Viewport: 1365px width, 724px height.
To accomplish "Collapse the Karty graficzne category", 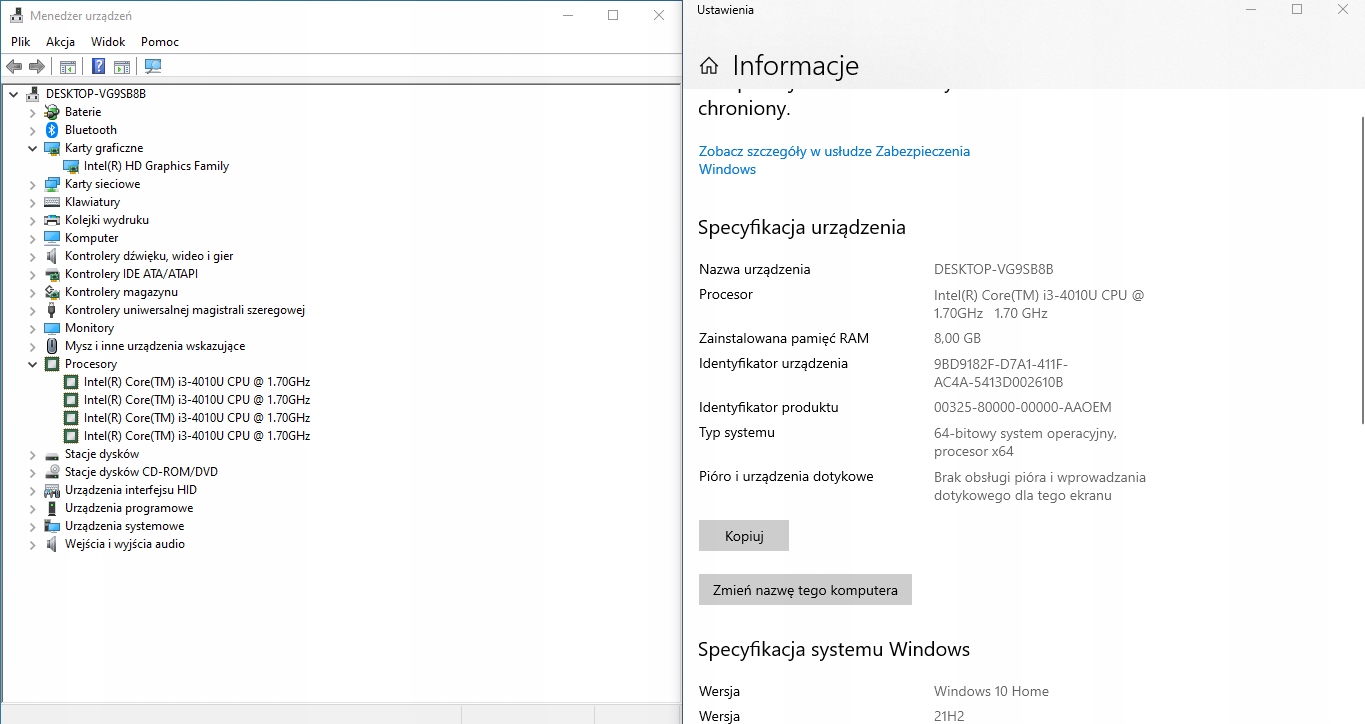I will click(x=32, y=148).
